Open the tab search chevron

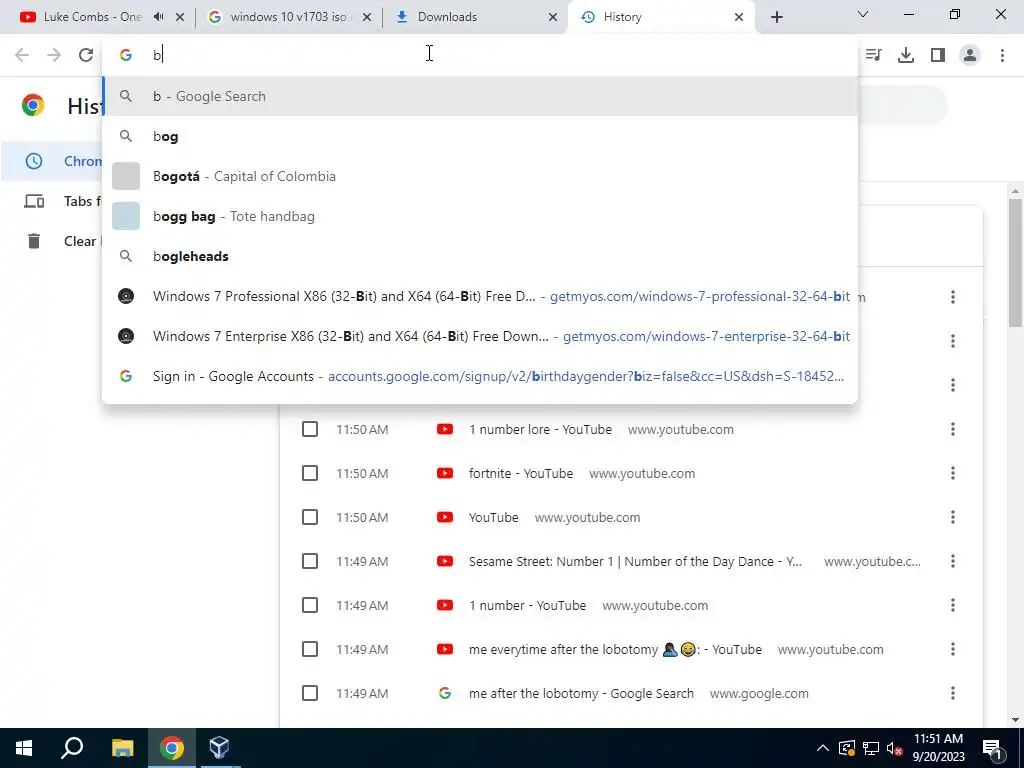(863, 14)
